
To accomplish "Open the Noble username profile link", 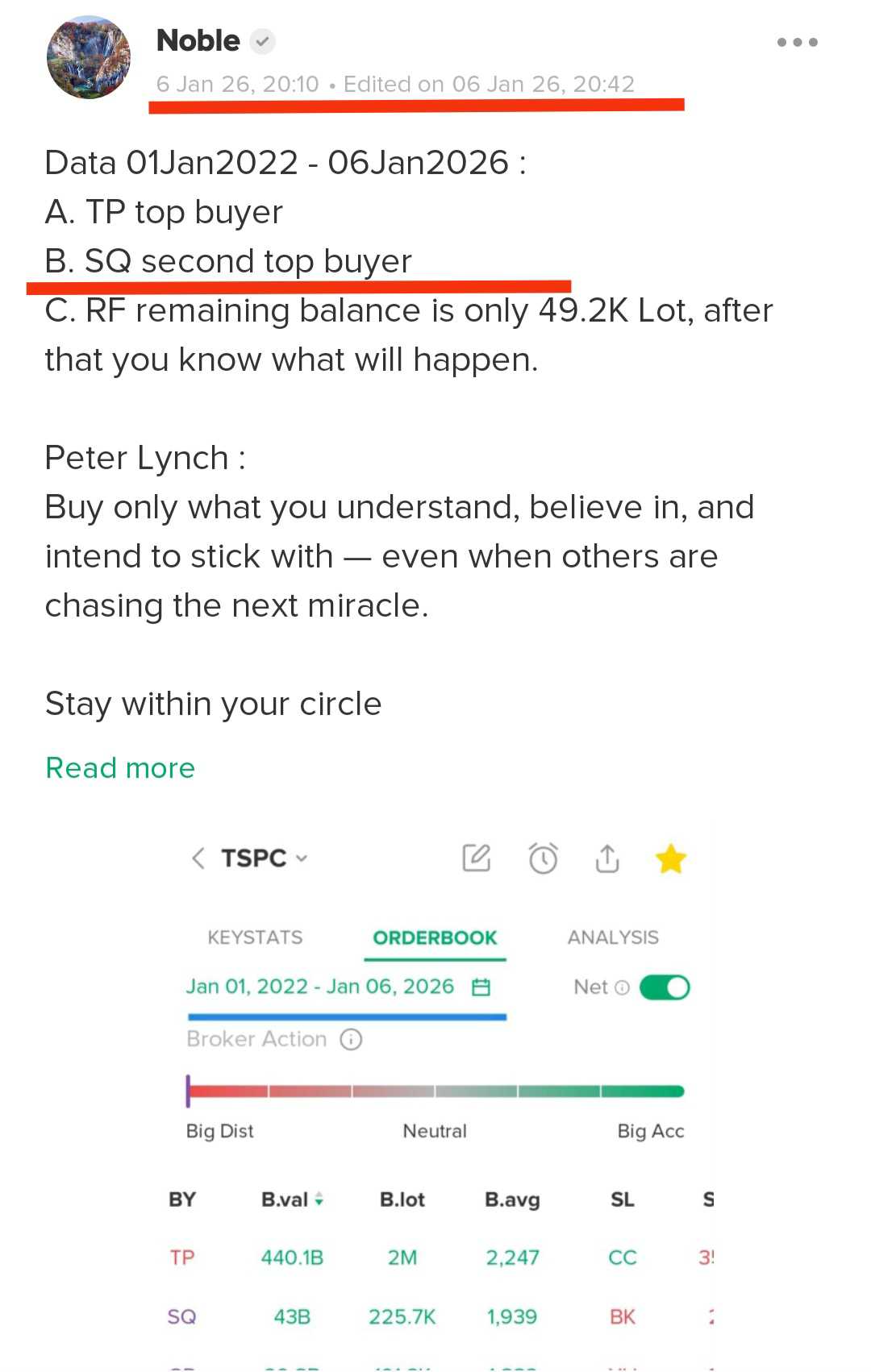I will pyautogui.click(x=198, y=40).
